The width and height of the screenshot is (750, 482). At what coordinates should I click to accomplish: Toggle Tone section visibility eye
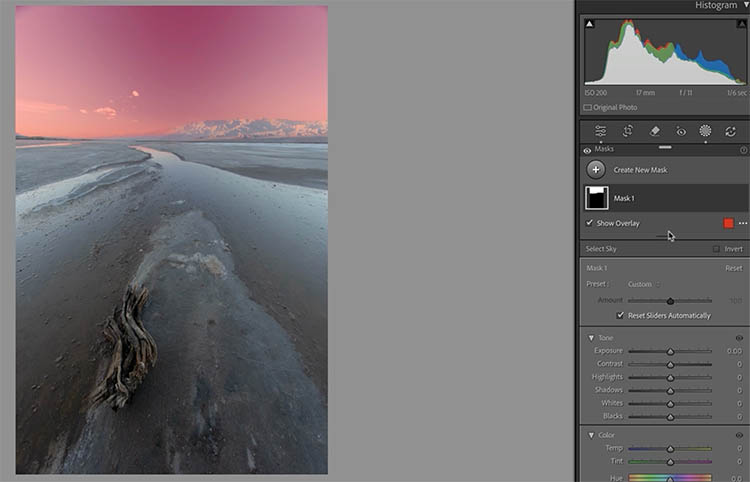pyautogui.click(x=739, y=338)
